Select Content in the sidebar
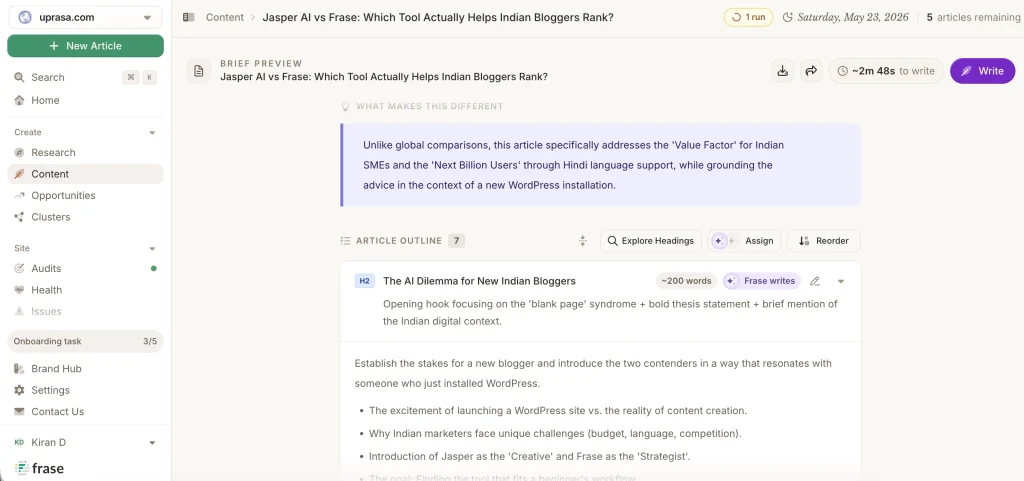 (85, 174)
